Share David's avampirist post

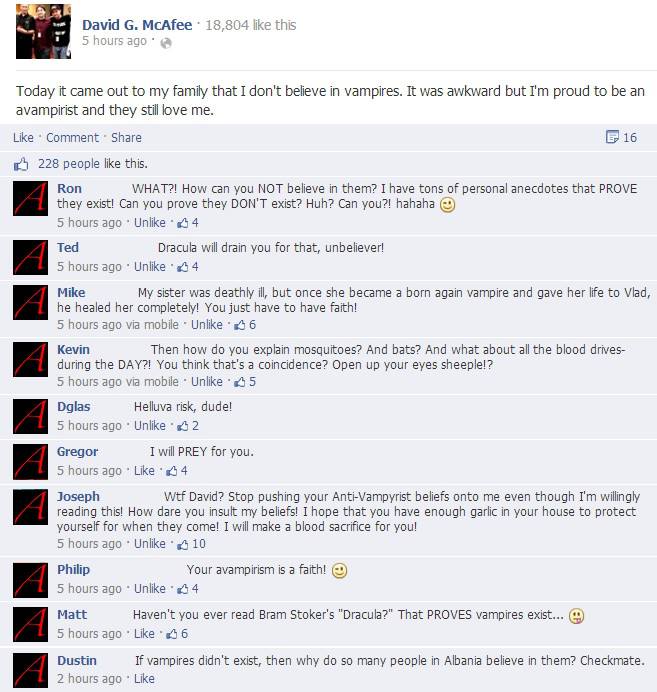click(x=126, y=137)
